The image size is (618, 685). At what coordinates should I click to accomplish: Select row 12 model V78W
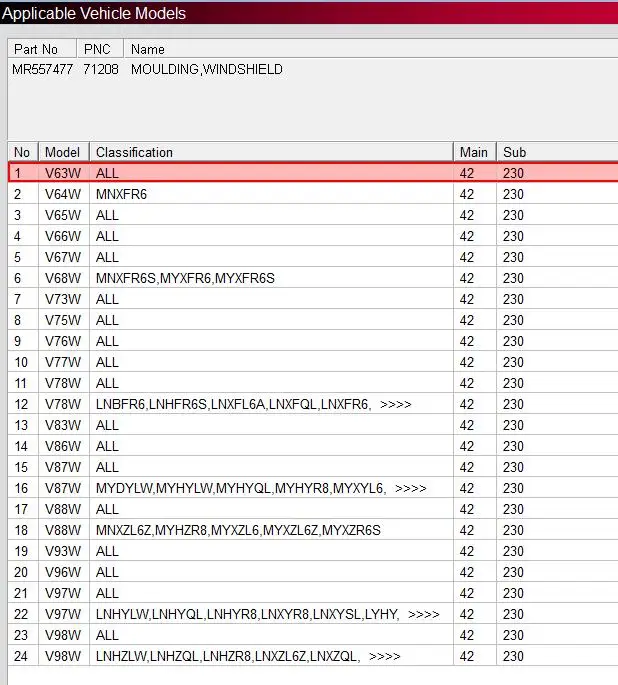tap(63, 404)
